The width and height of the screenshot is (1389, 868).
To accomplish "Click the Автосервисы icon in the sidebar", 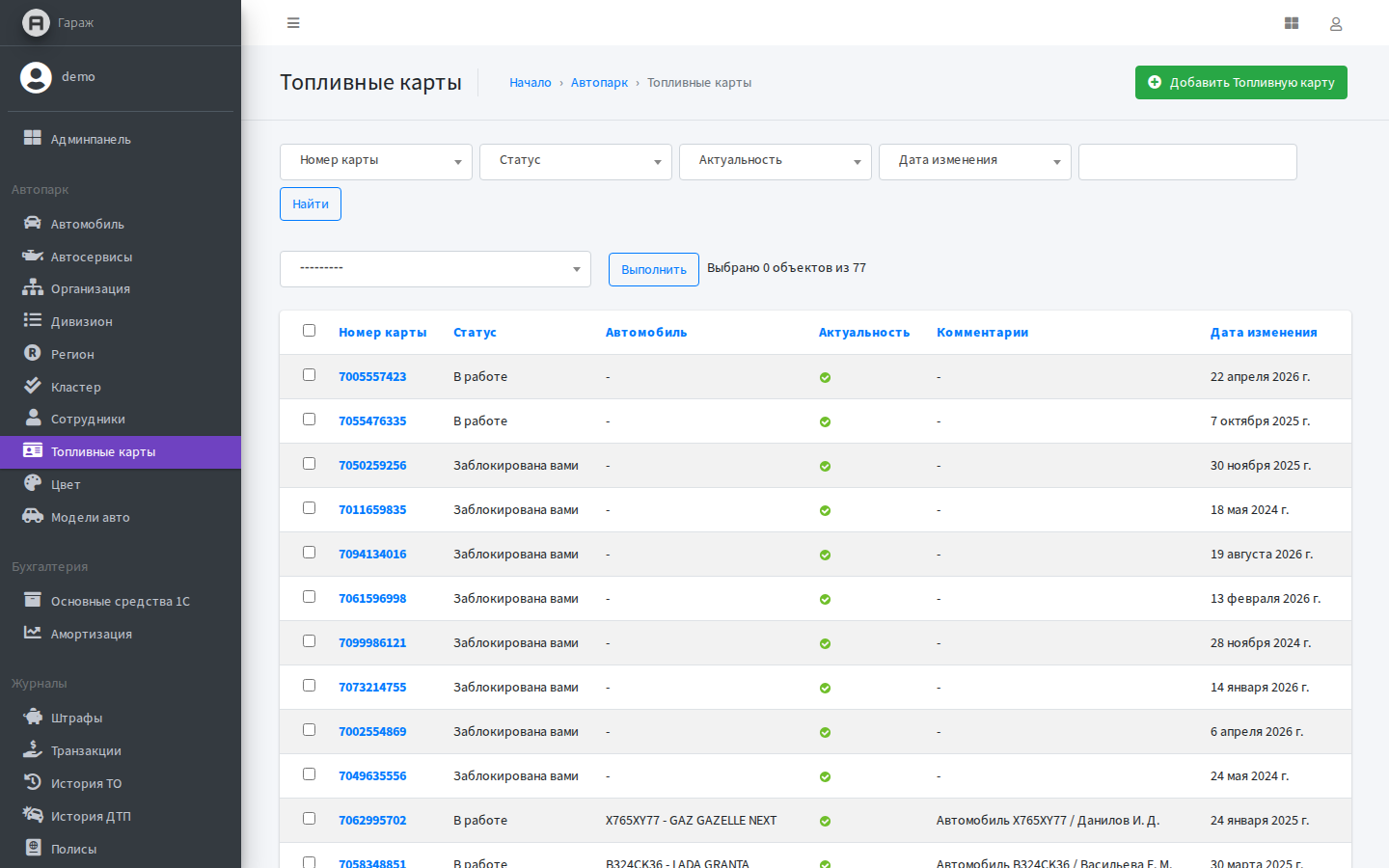I will pos(33,256).
